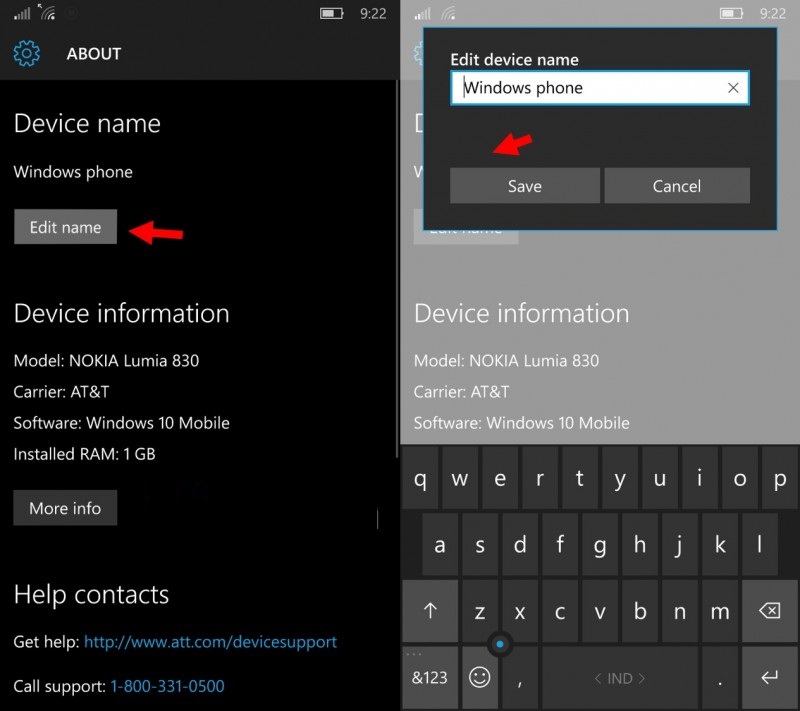The image size is (800, 711).
Task: Tap the Wi-Fi icon in the status bar
Action: (47, 12)
